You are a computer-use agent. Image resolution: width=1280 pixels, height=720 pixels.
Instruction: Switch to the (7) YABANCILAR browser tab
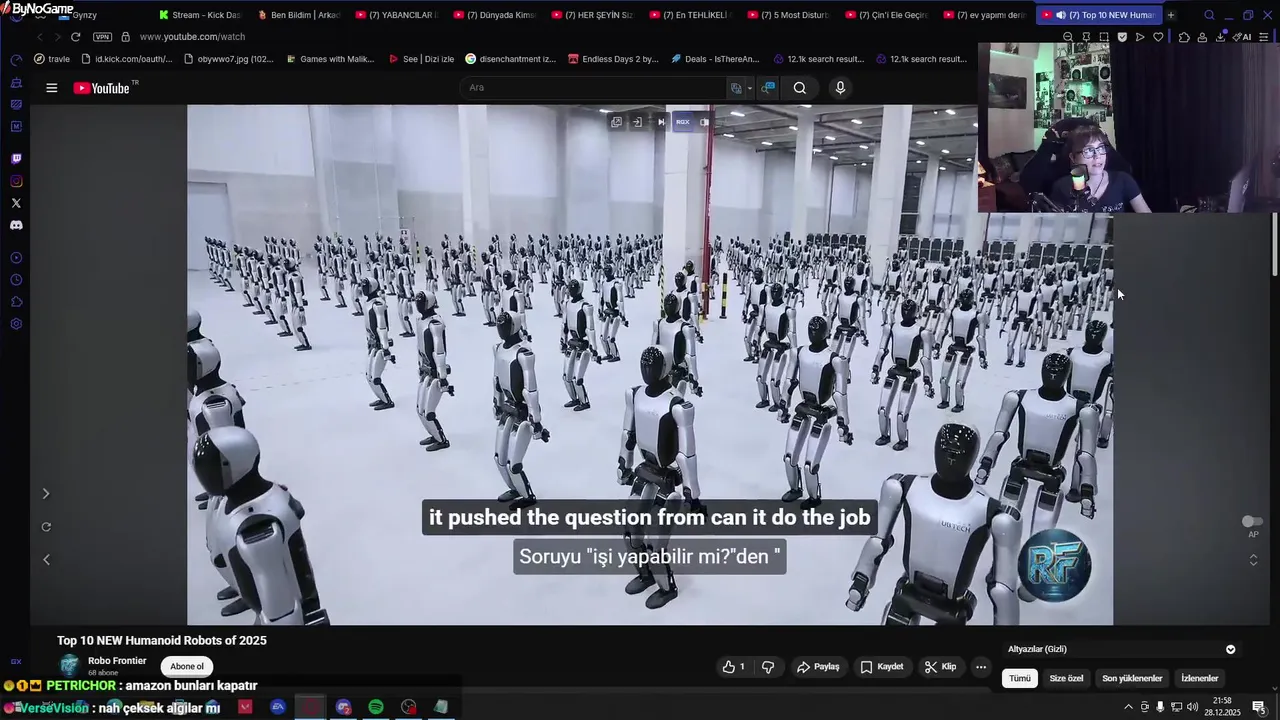coord(396,15)
